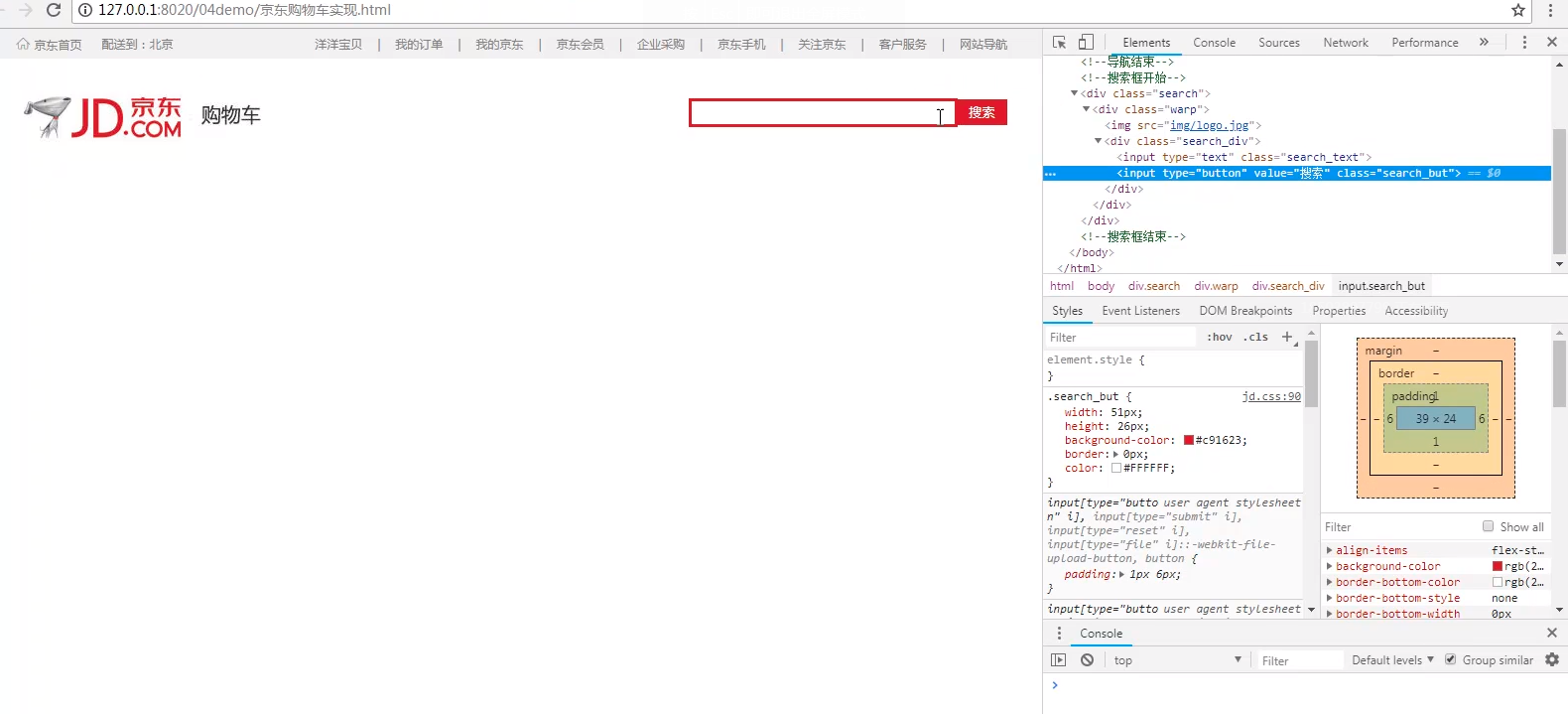Image resolution: width=1568 pixels, height=714 pixels.
Task: Click the Styles filter input field
Action: pos(1120,338)
